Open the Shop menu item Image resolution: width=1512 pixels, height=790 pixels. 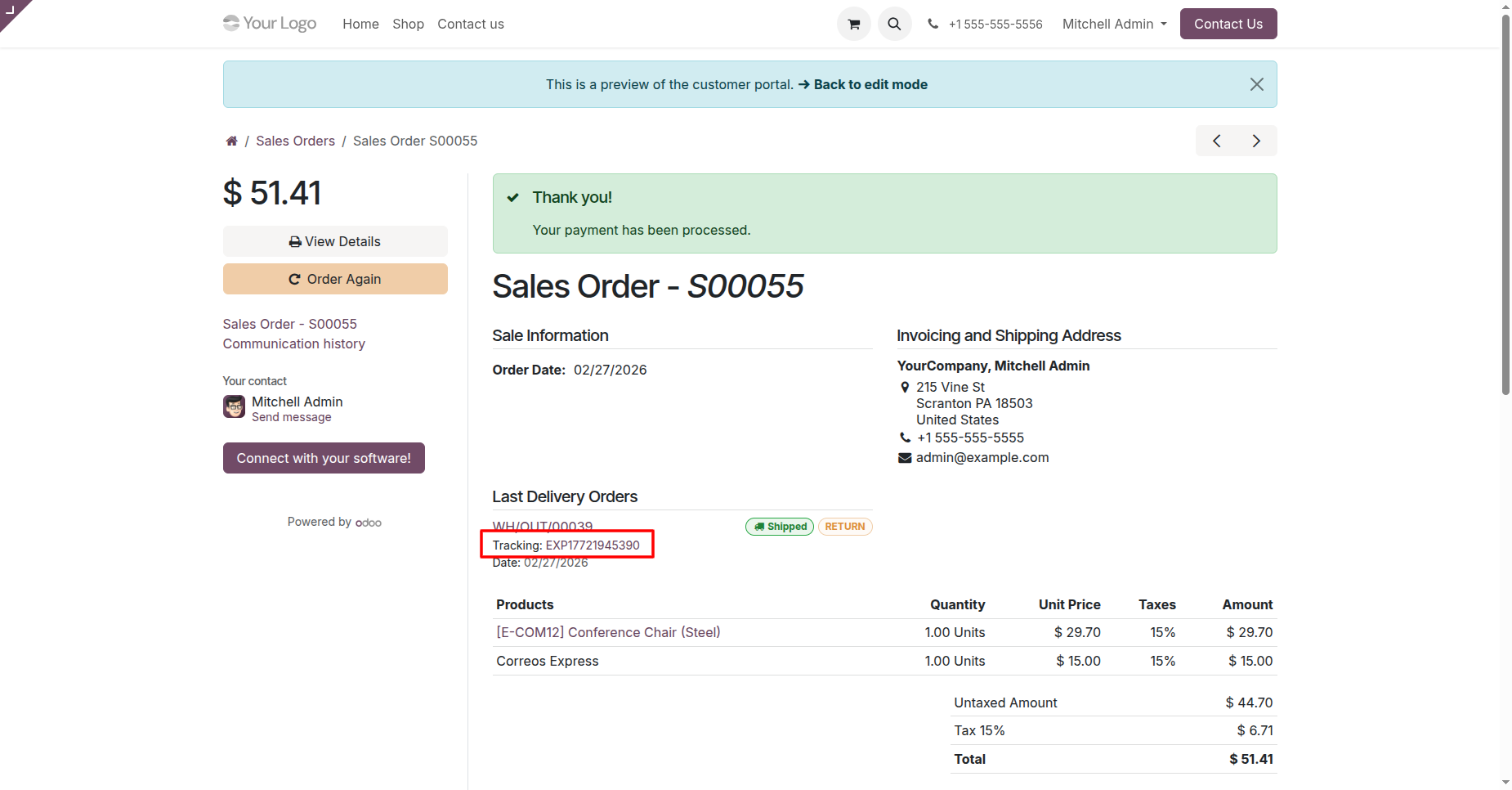point(408,25)
